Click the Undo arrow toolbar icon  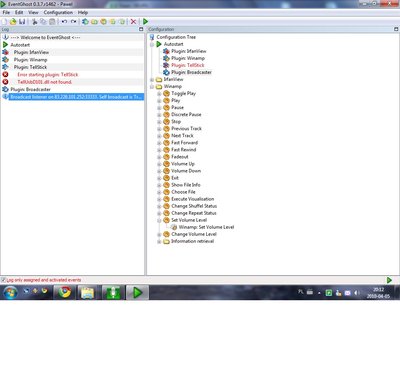pos(64,22)
